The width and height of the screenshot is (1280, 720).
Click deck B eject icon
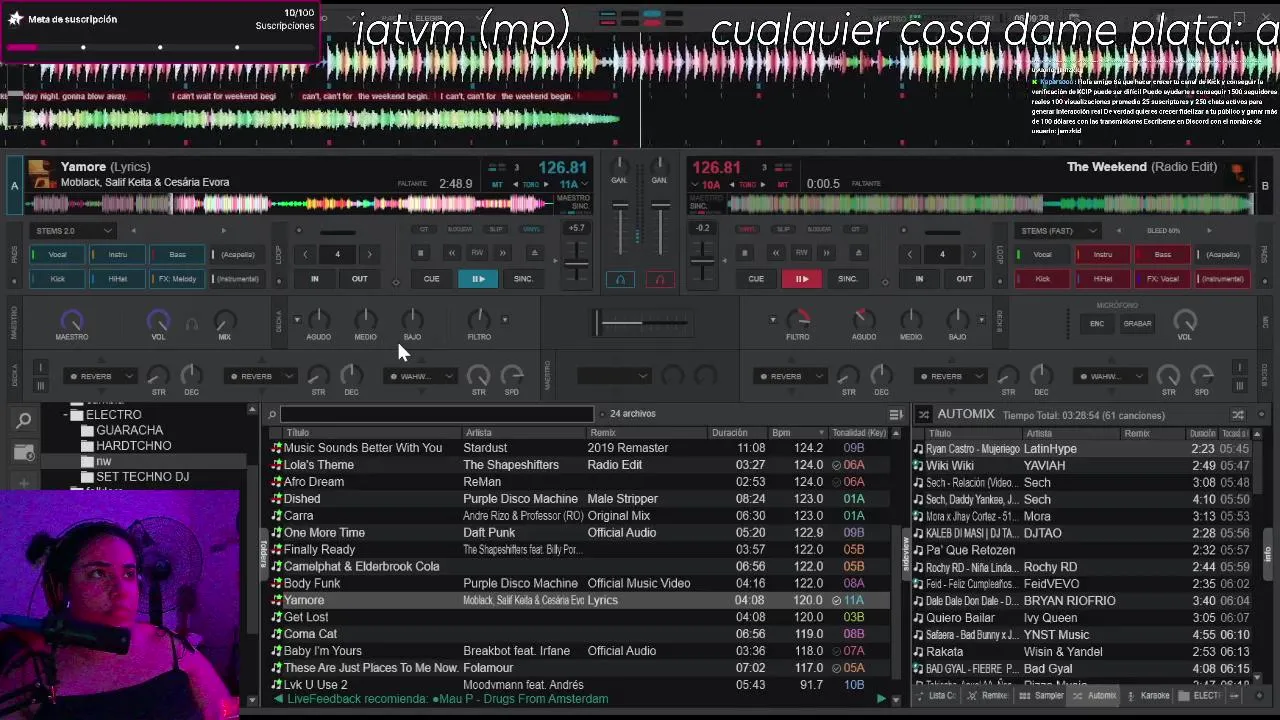(858, 253)
